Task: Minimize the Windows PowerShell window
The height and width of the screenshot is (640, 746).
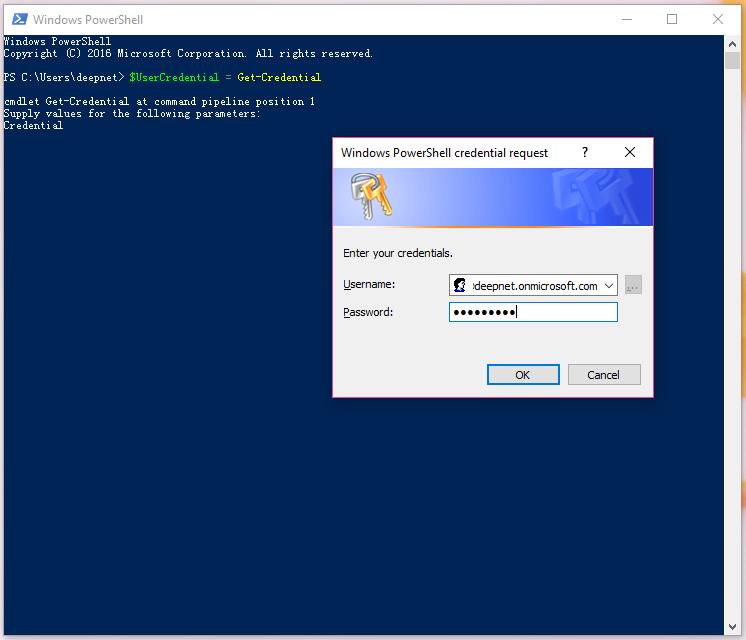Action: tap(626, 19)
